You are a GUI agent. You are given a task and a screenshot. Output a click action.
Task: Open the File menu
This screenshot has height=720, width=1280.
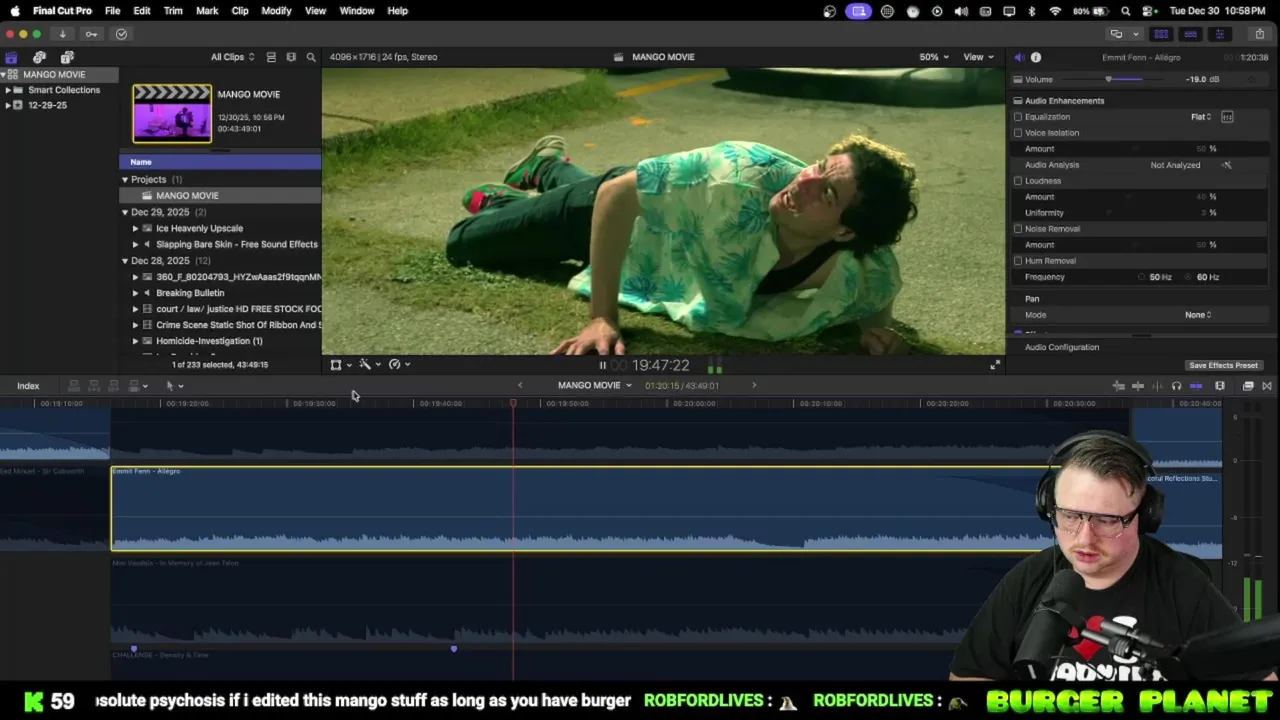(x=113, y=11)
